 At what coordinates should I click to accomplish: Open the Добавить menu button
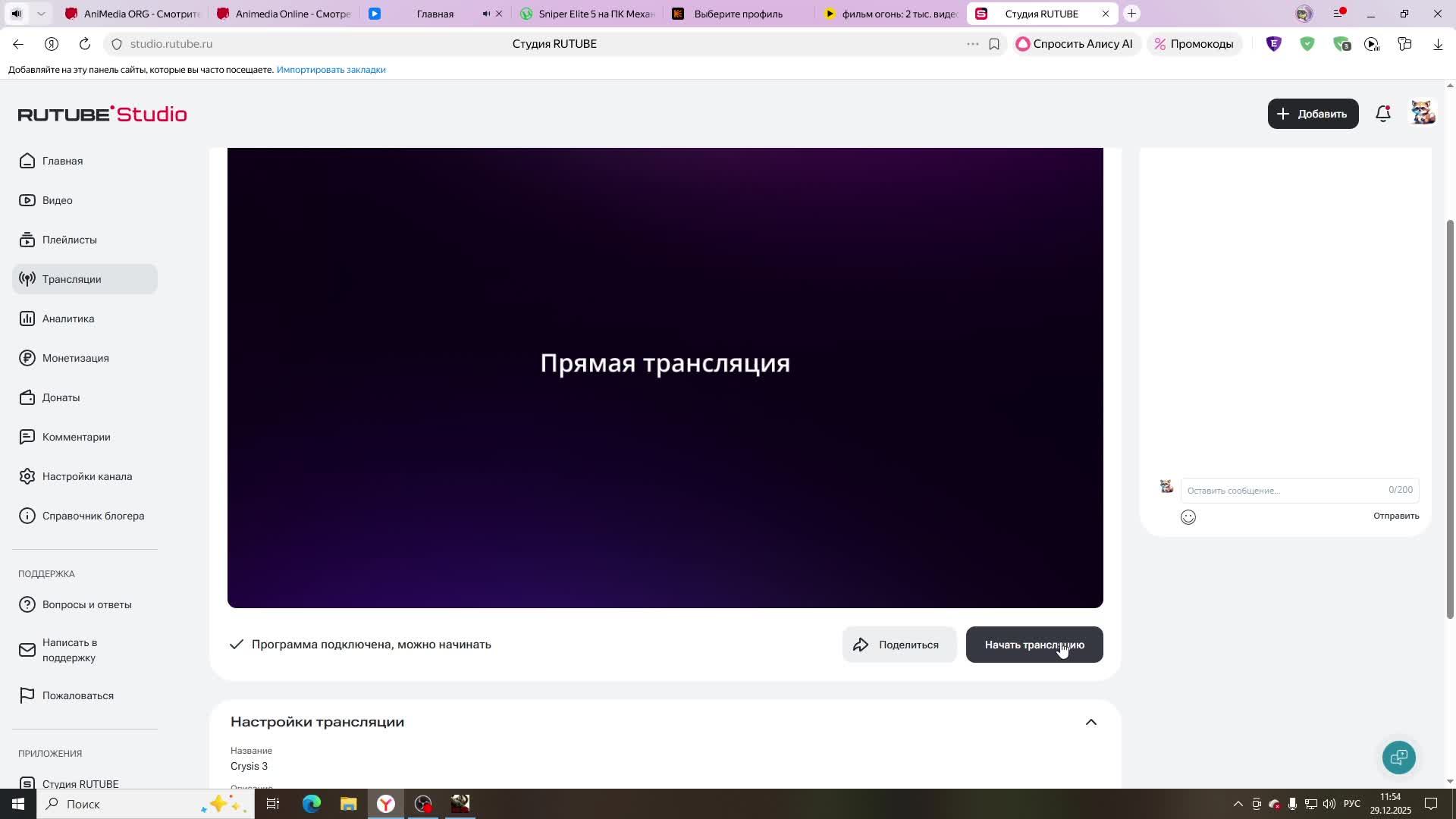click(1313, 114)
